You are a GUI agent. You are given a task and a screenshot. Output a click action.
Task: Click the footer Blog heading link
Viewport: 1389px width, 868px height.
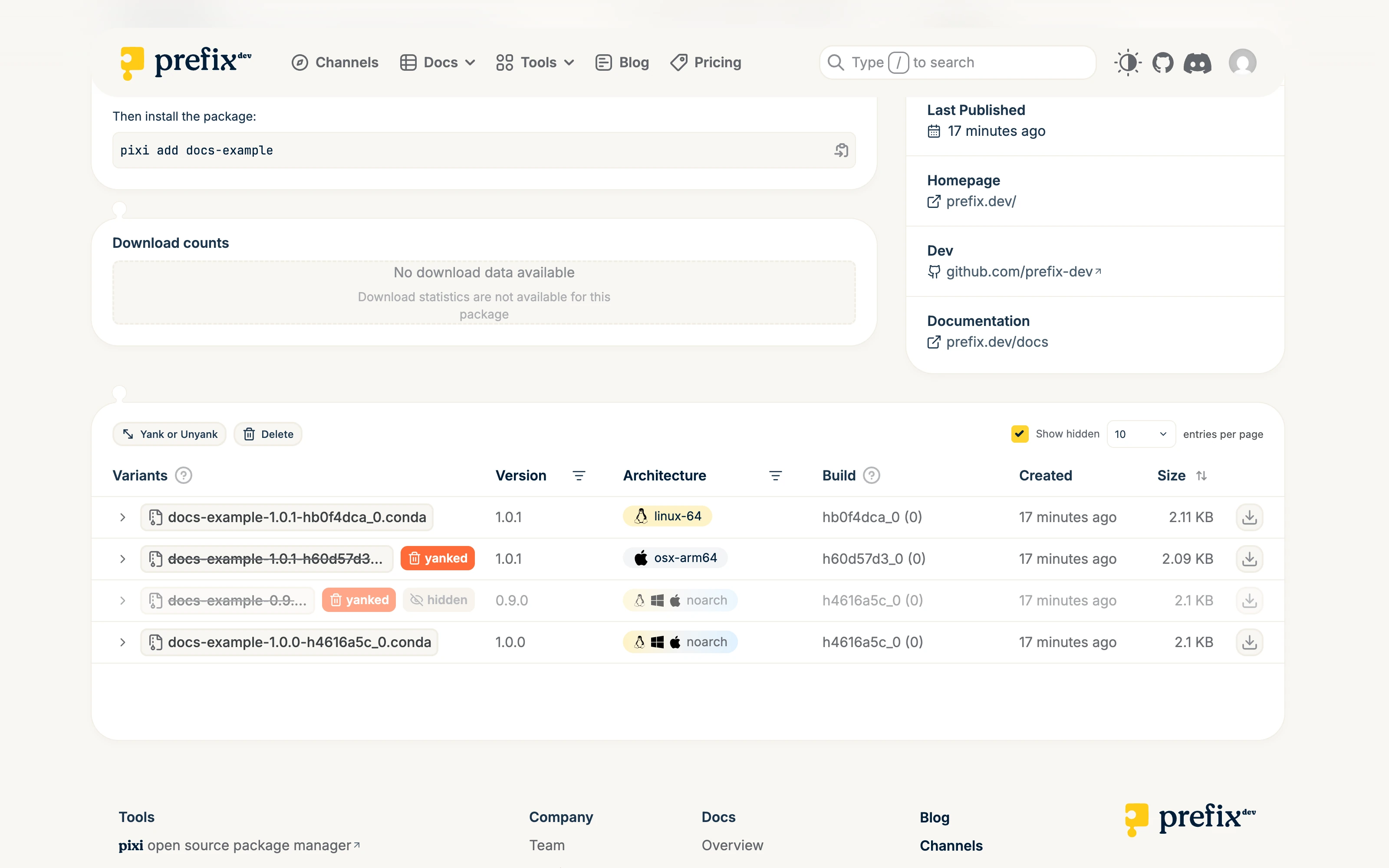935,818
